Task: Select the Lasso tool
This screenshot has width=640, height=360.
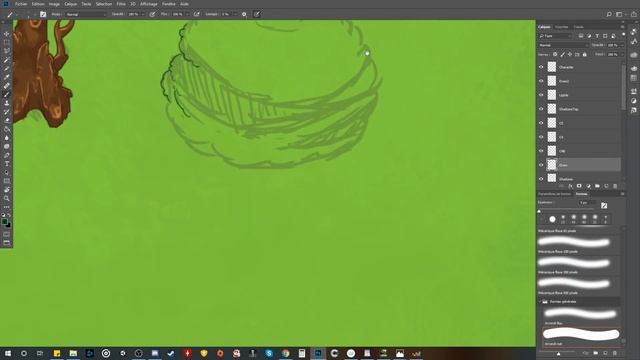Action: tap(7, 51)
